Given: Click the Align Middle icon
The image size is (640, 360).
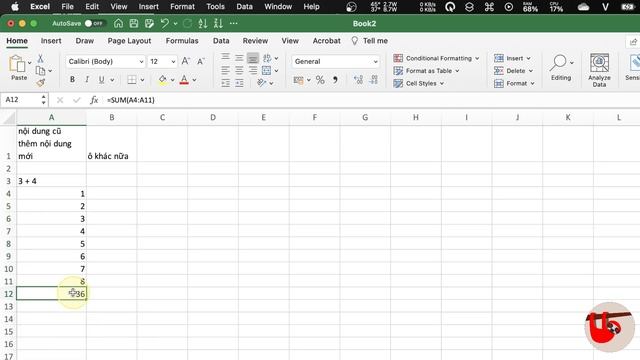Looking at the screenshot, I should (239, 58).
